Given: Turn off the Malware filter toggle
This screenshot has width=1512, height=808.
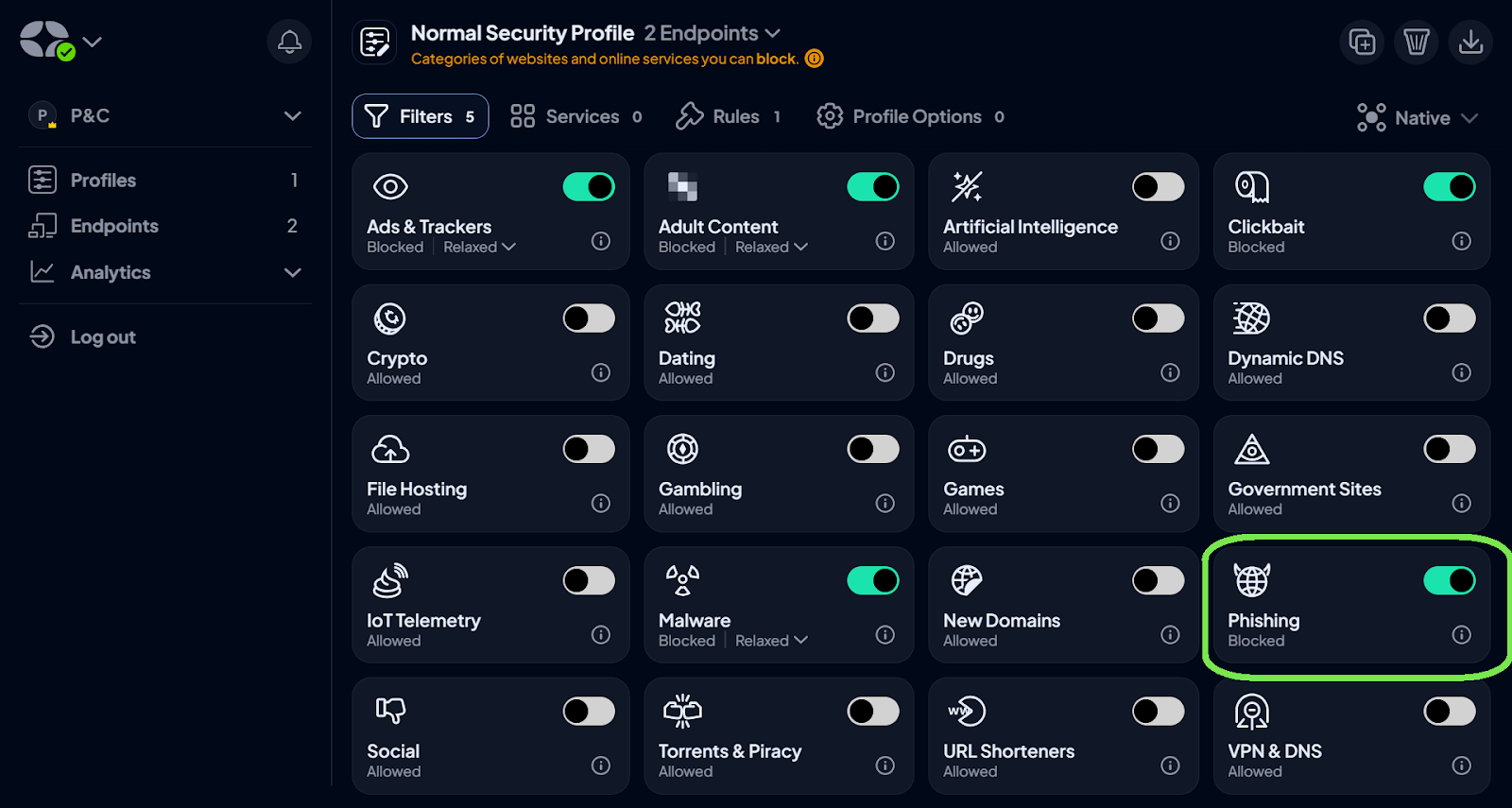Looking at the screenshot, I should (872, 580).
